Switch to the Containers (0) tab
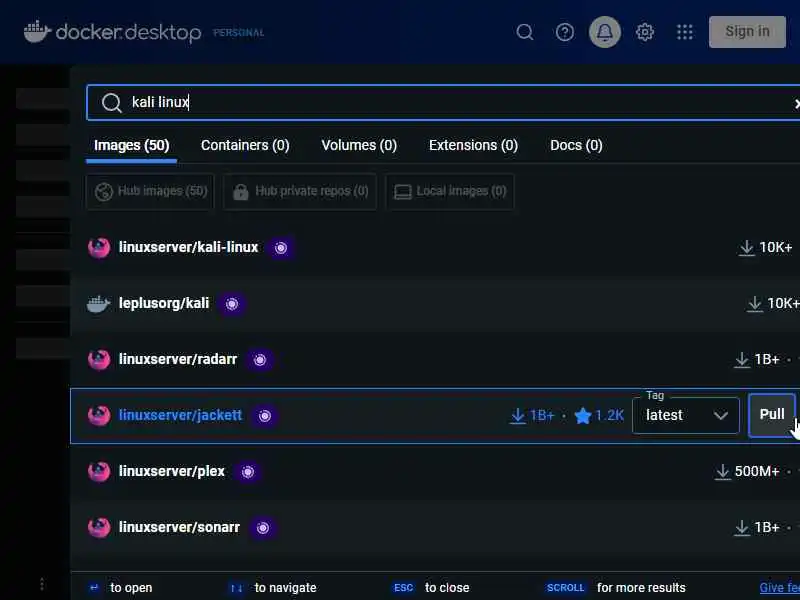The width and height of the screenshot is (800, 600). [245, 145]
